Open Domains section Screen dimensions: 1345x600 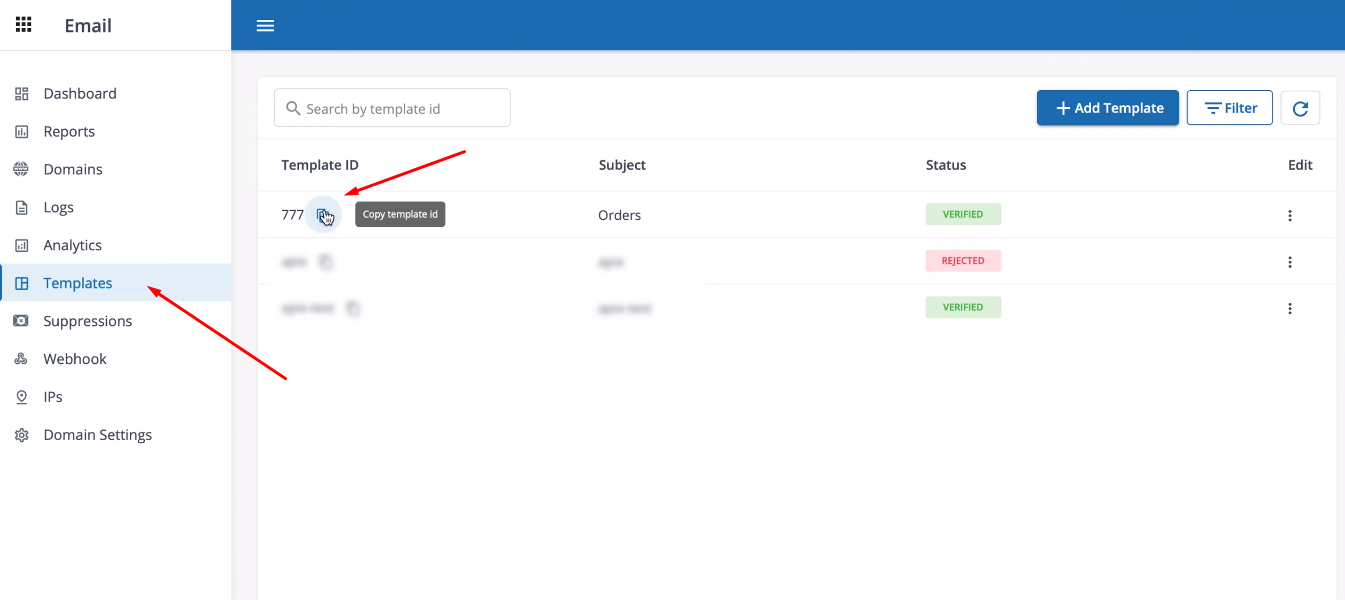[73, 170]
